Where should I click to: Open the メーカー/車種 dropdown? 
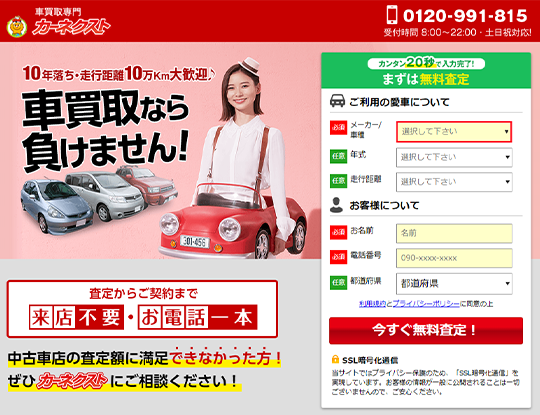point(454,132)
